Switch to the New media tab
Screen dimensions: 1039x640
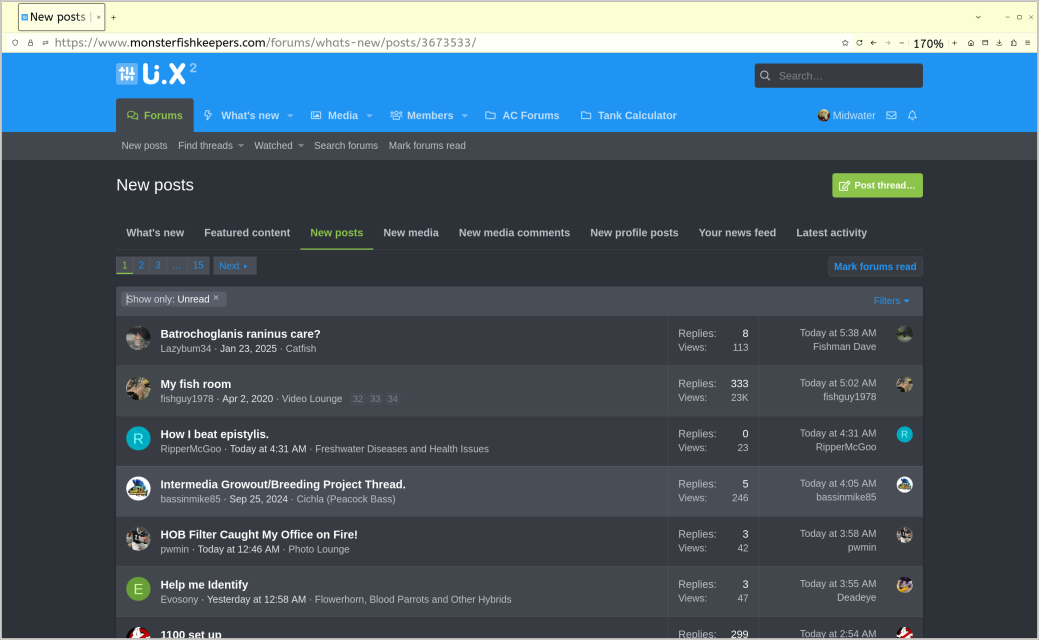pyautogui.click(x=410, y=233)
